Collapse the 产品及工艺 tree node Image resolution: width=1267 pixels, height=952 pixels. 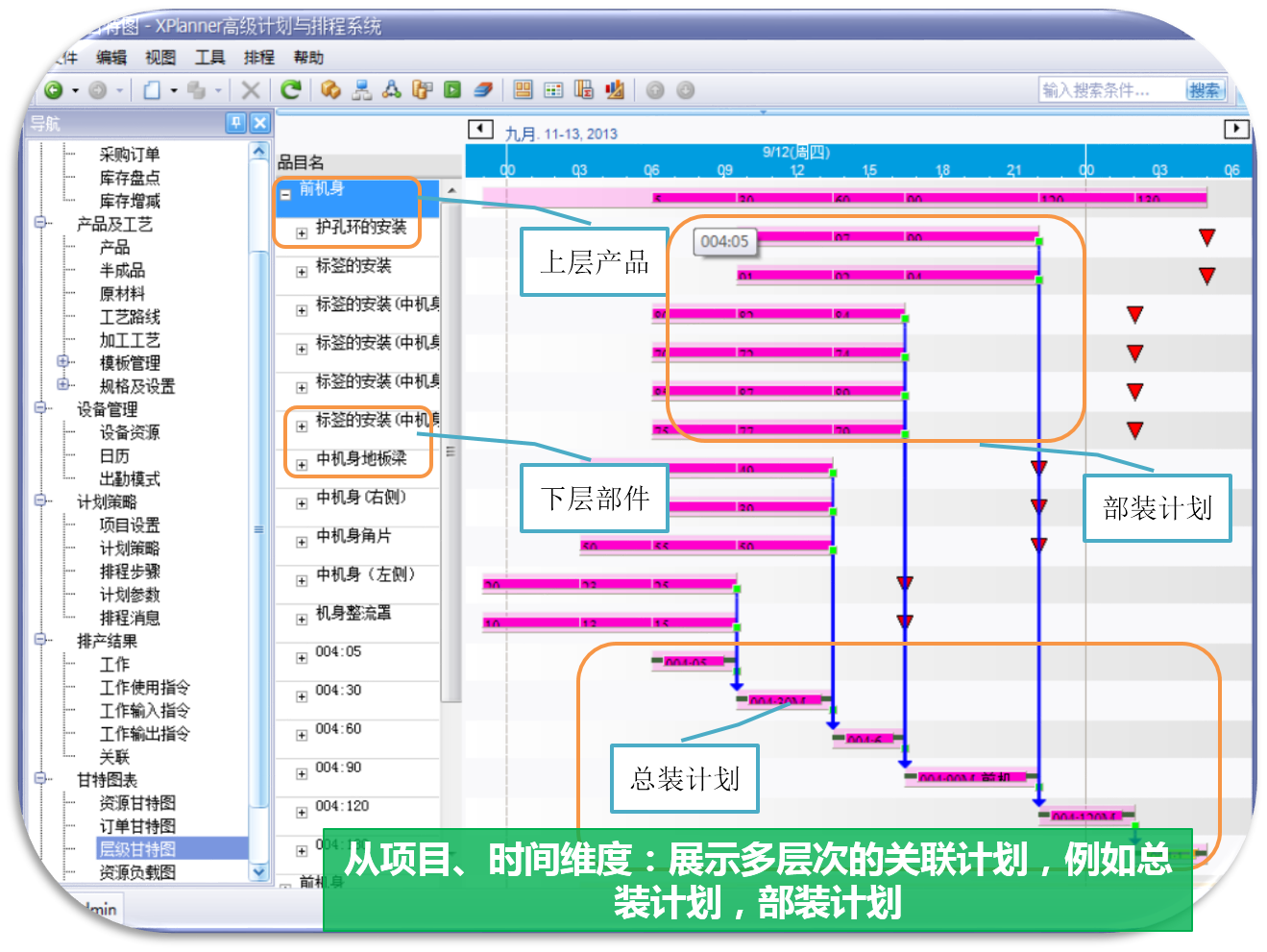coord(40,223)
